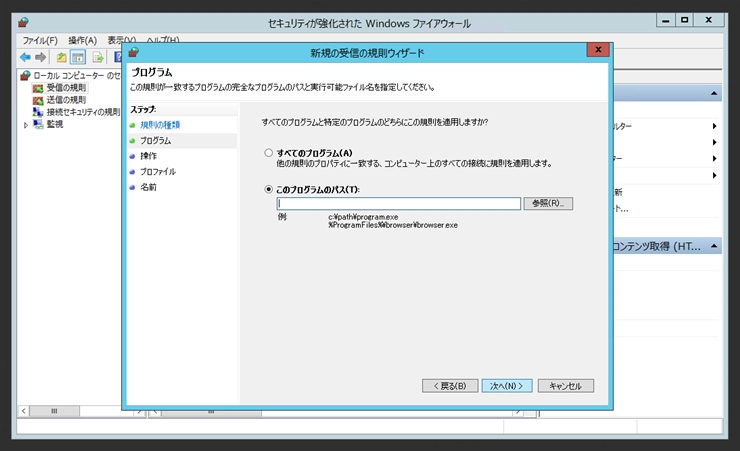This screenshot has width=740, height=451.
Task: Expand the 監視 tree node arrow
Action: (26, 125)
